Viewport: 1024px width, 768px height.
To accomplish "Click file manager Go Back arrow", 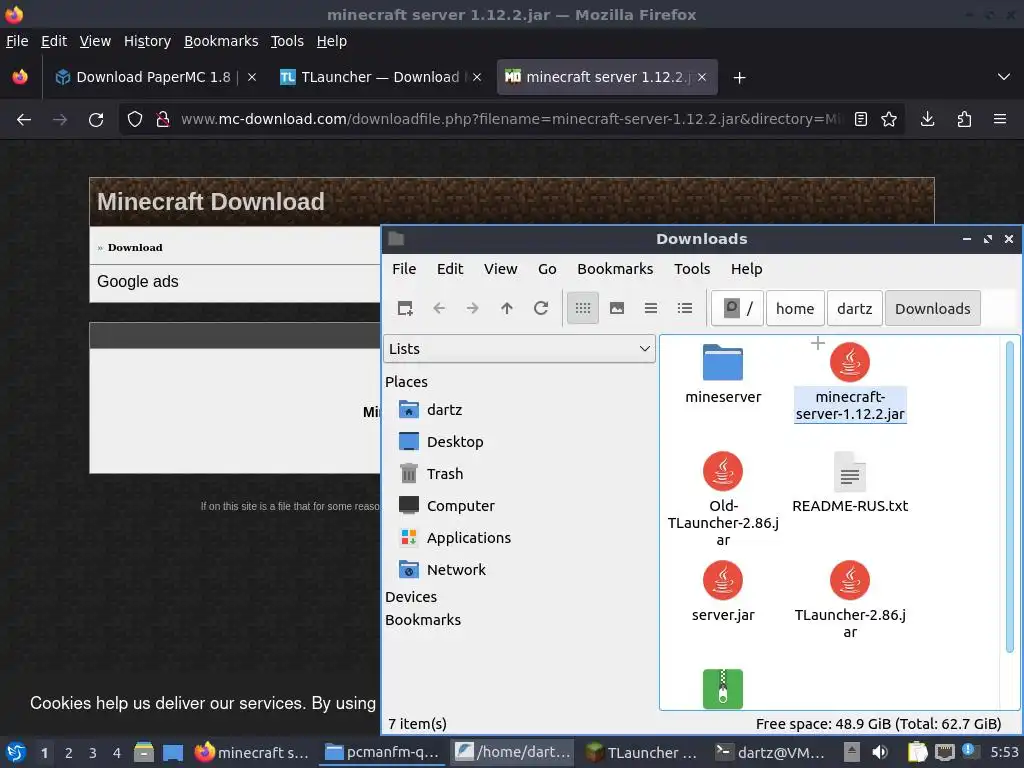I will [439, 308].
